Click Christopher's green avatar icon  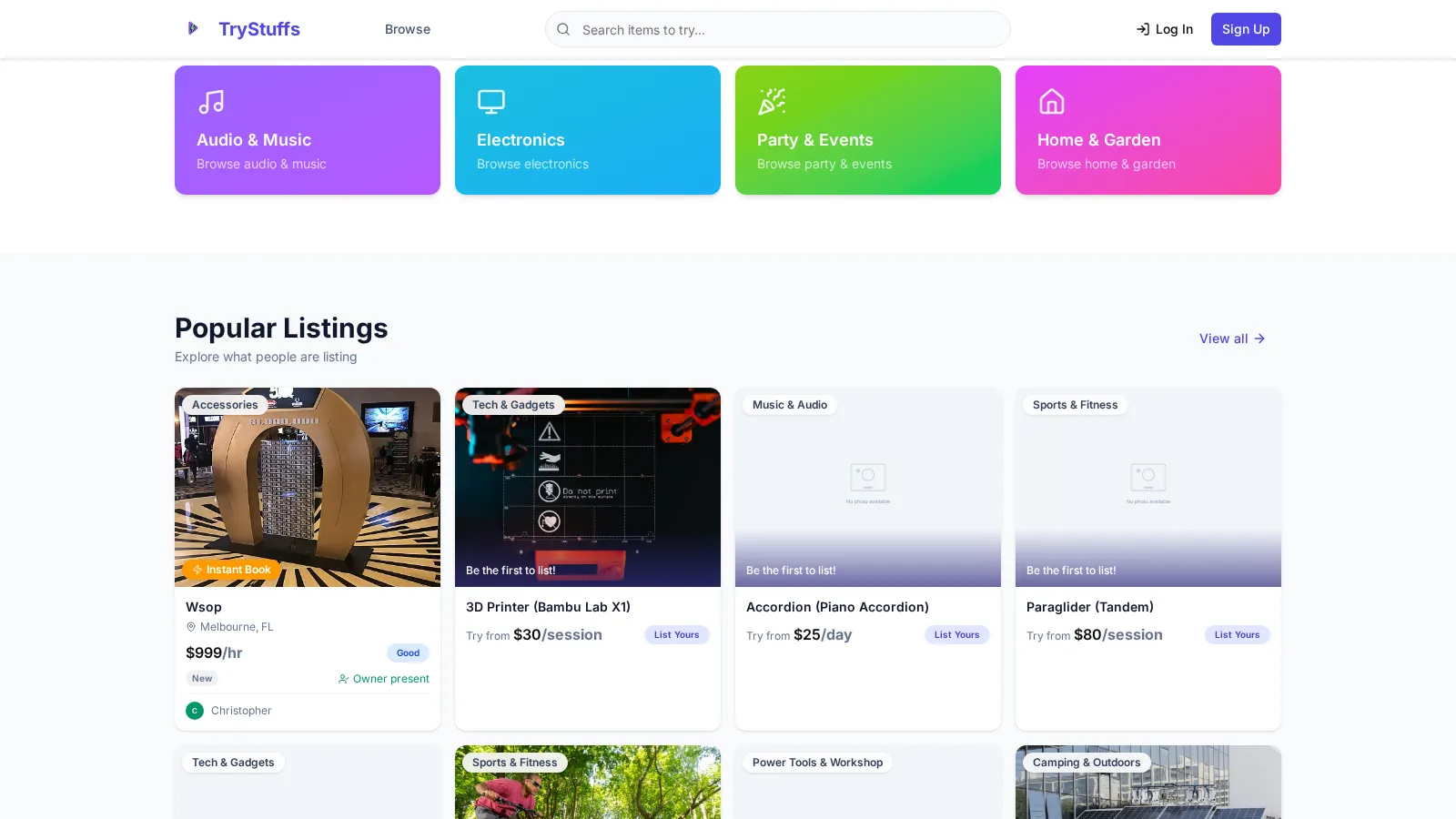click(195, 711)
